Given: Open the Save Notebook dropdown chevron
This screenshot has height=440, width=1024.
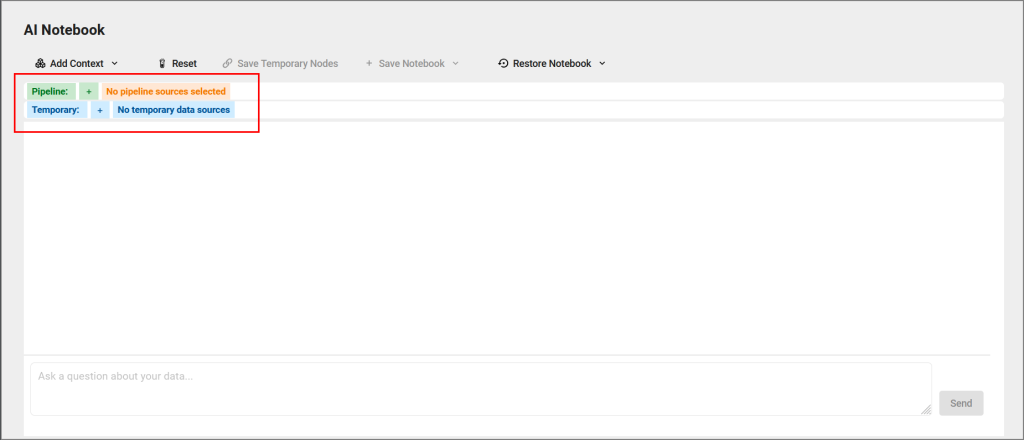Looking at the screenshot, I should click(455, 63).
